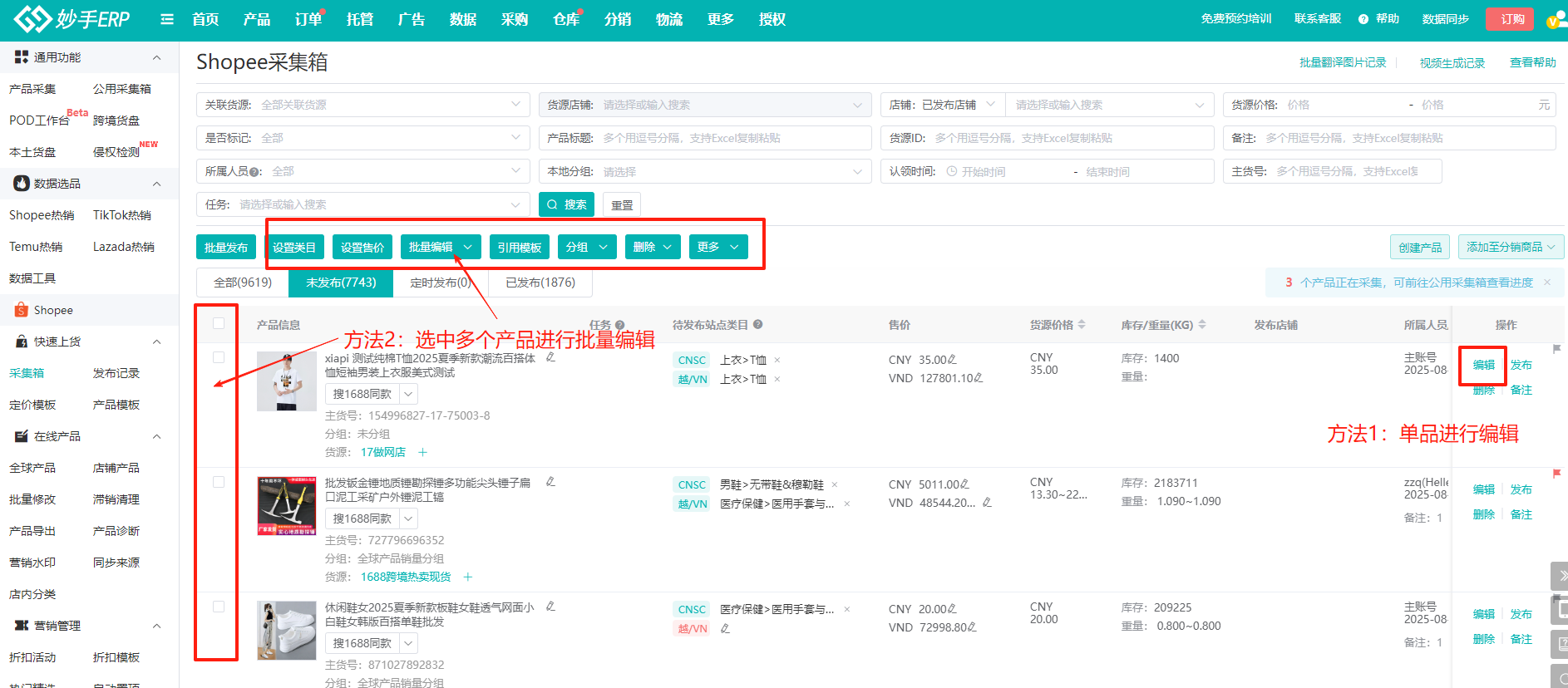Screen dimensions: 1568x688
Task: Click the help icon beside 待发布站点类目 header
Action: pyautogui.click(x=758, y=325)
